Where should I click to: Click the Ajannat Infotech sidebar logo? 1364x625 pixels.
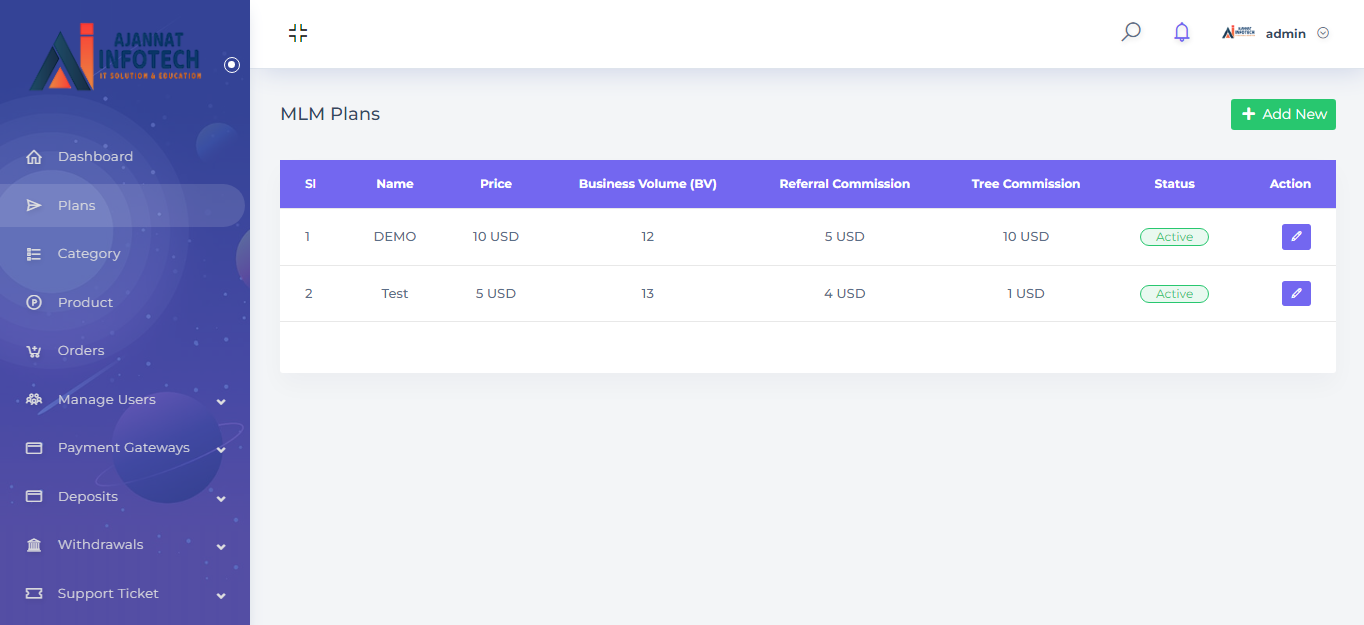(115, 57)
